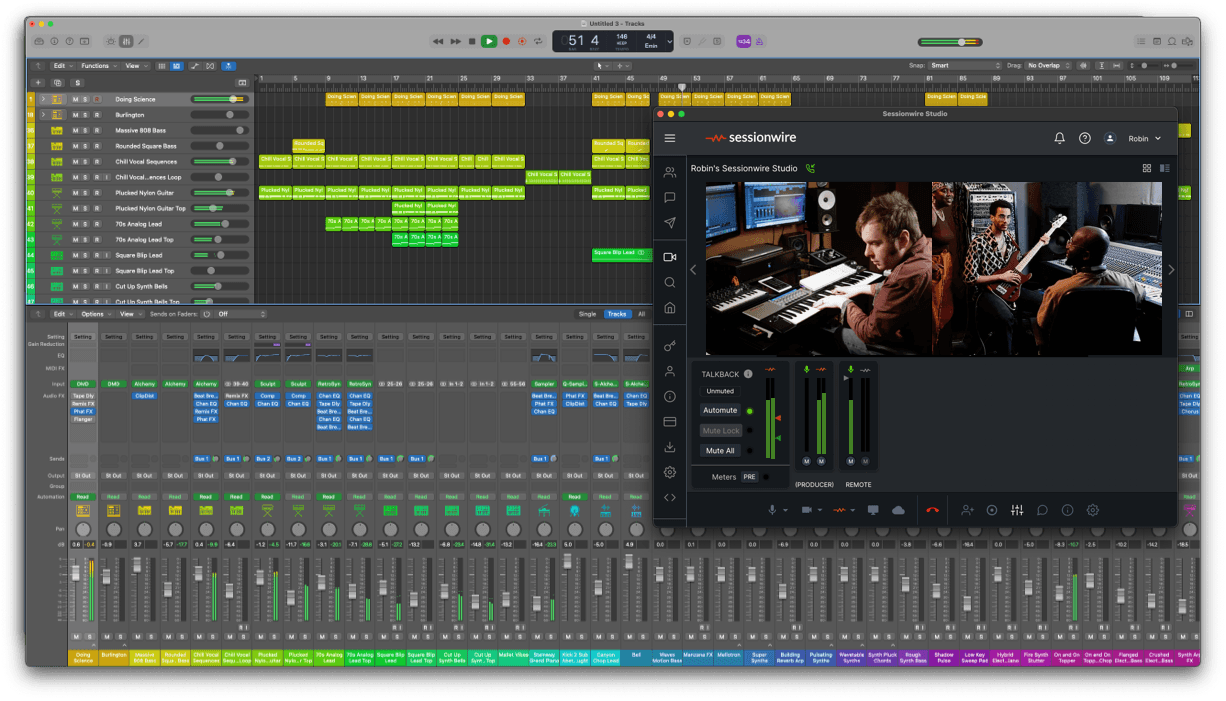Open the screen share monitor icon in Sessionwire
This screenshot has width=1226, height=701.
873,510
